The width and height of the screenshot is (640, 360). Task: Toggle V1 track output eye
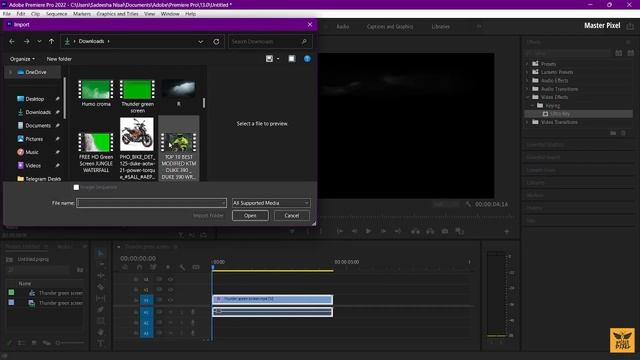click(171, 300)
